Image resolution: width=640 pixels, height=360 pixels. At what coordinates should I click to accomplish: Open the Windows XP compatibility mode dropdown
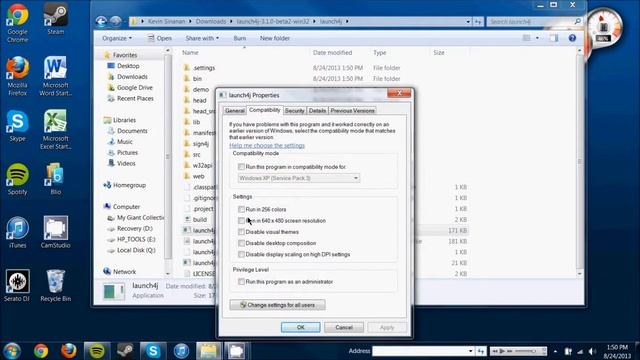tap(299, 178)
